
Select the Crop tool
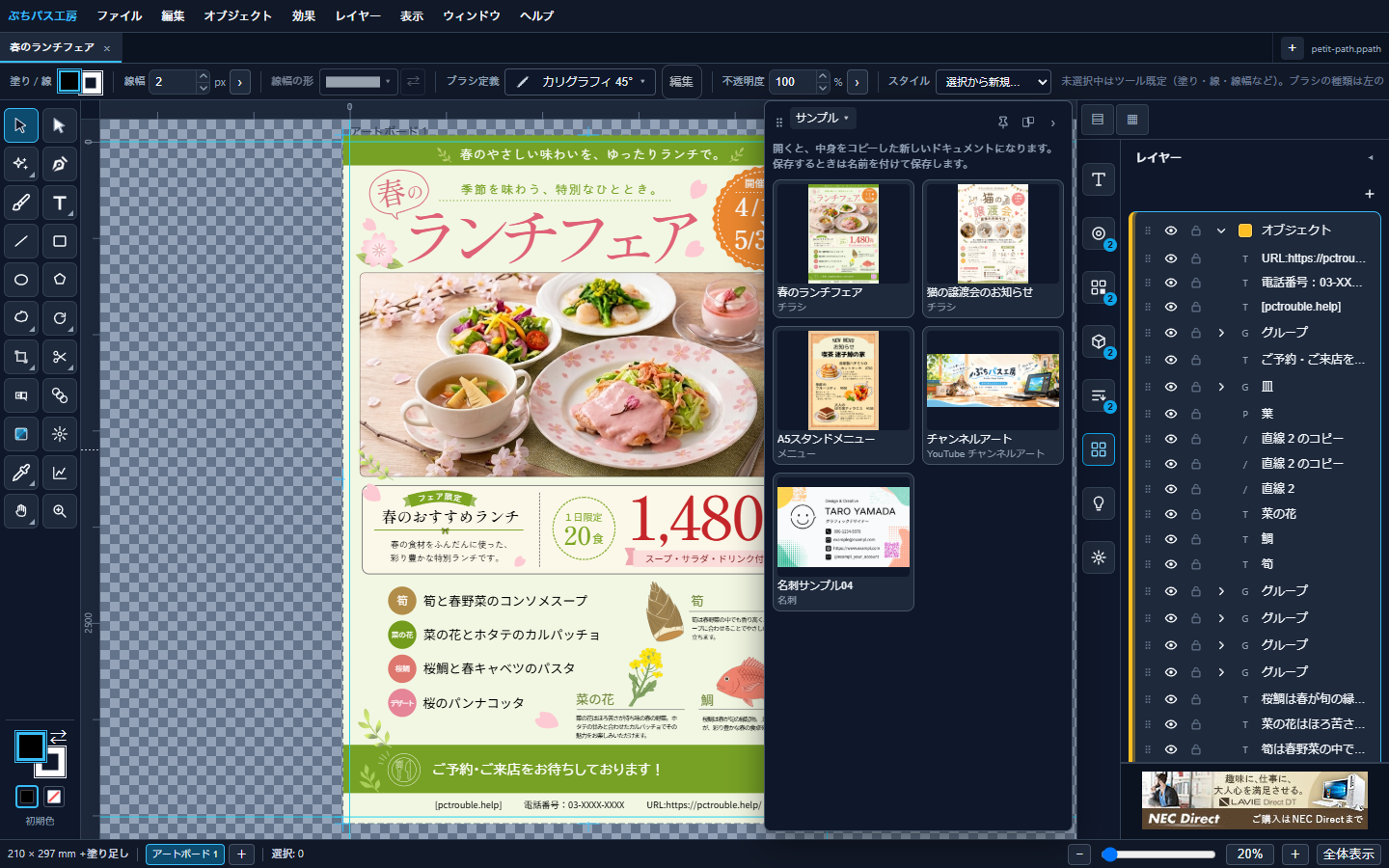21,357
